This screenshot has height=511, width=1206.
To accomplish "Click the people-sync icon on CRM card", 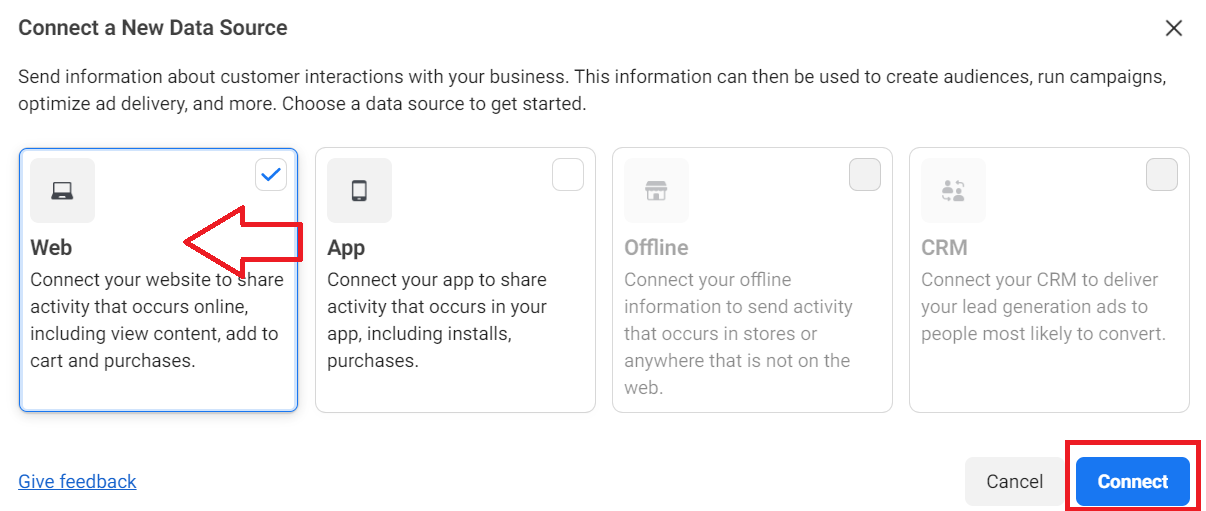I will pos(953,190).
